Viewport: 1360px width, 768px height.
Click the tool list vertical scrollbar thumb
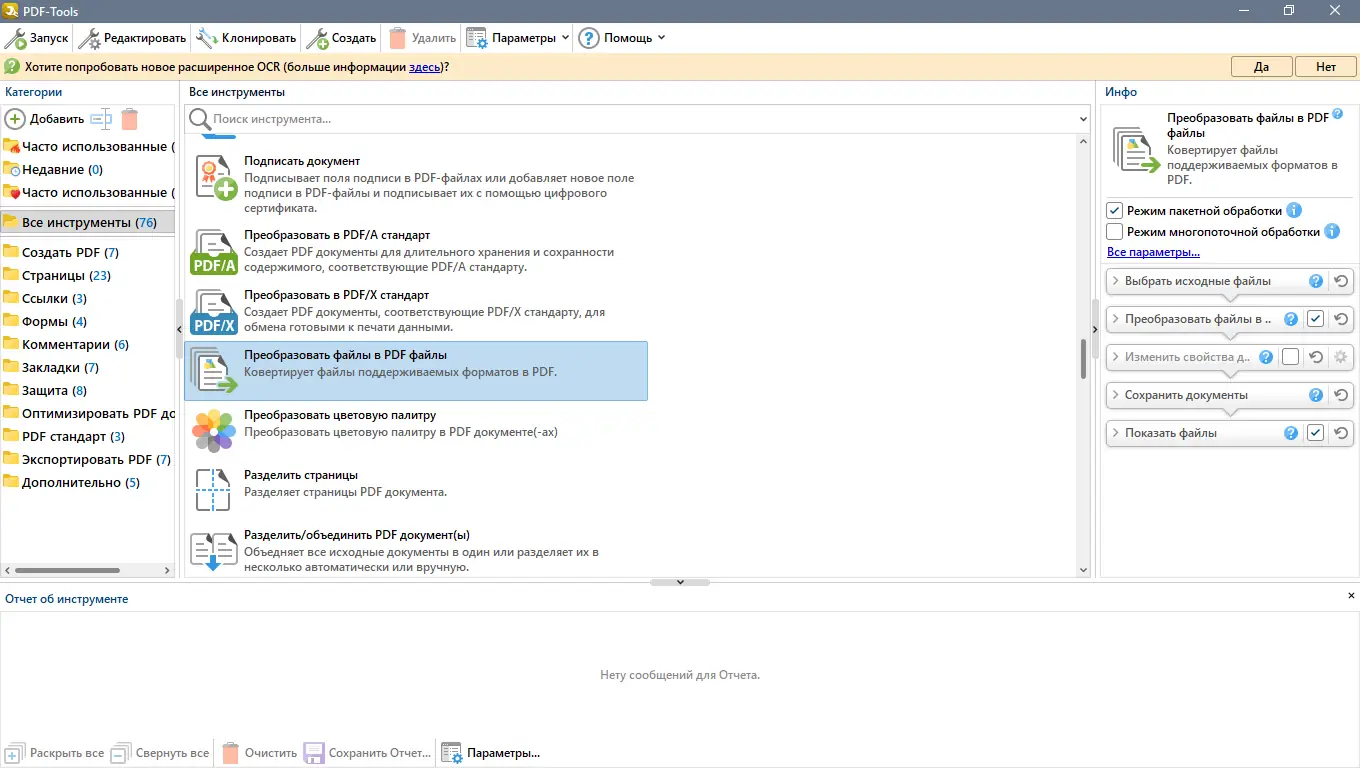[1083, 359]
